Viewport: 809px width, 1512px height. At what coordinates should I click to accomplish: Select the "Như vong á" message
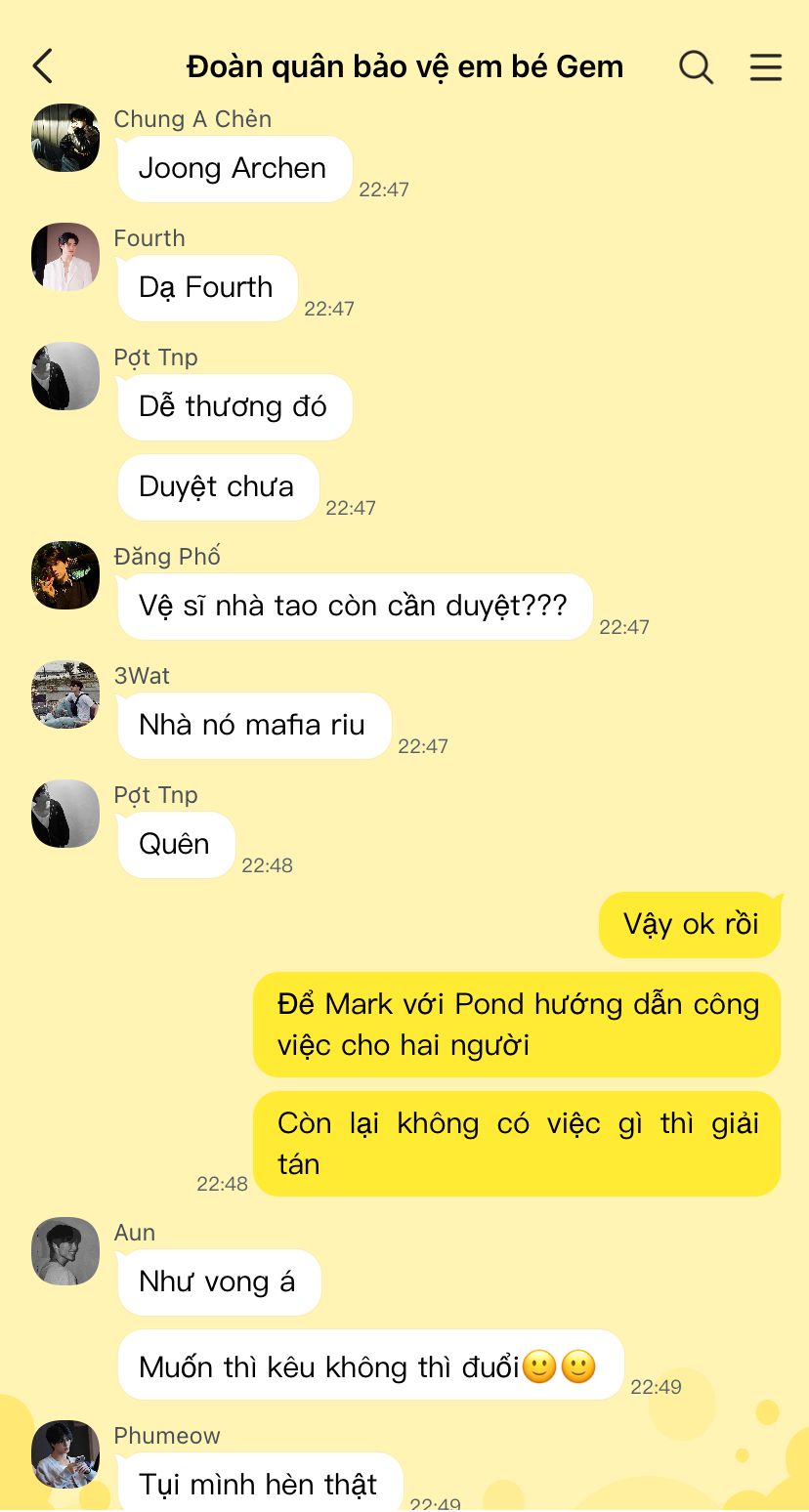[218, 1282]
